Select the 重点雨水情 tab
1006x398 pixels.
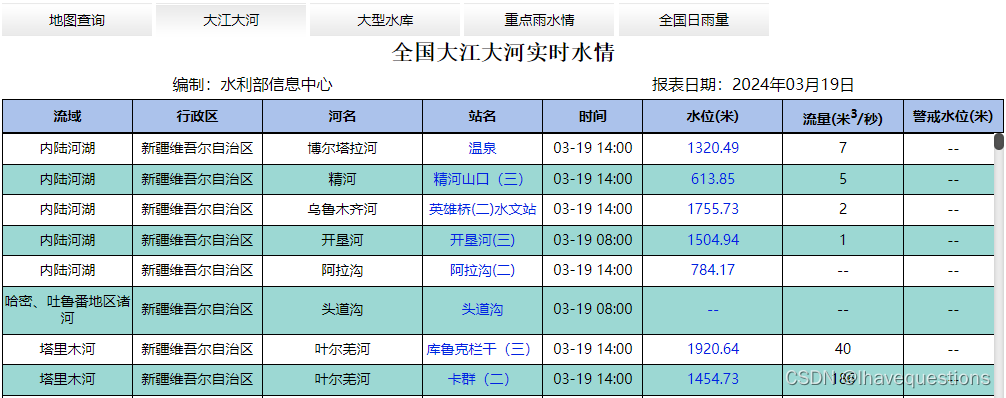tap(539, 20)
